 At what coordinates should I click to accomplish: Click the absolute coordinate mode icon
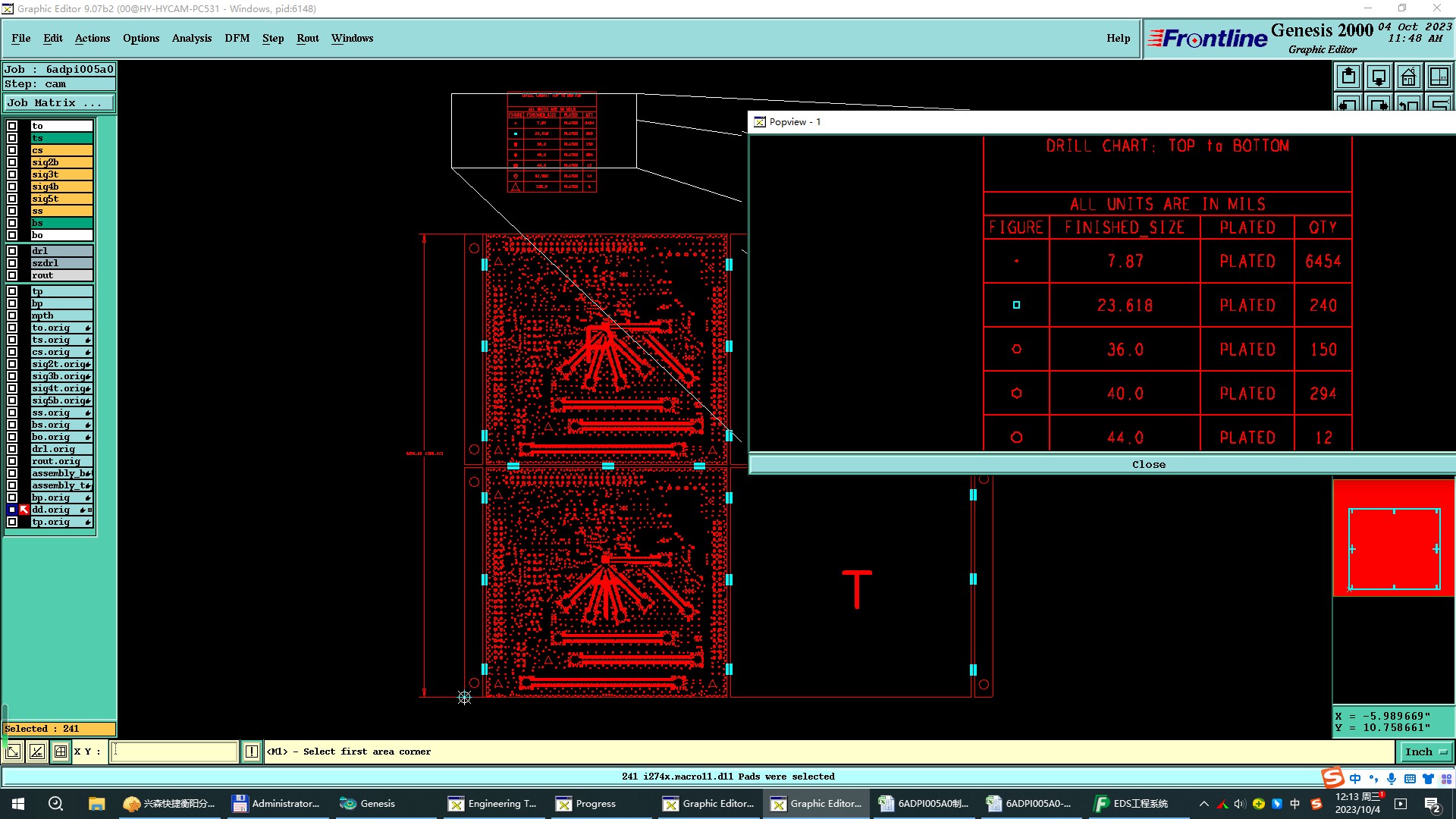(13, 752)
